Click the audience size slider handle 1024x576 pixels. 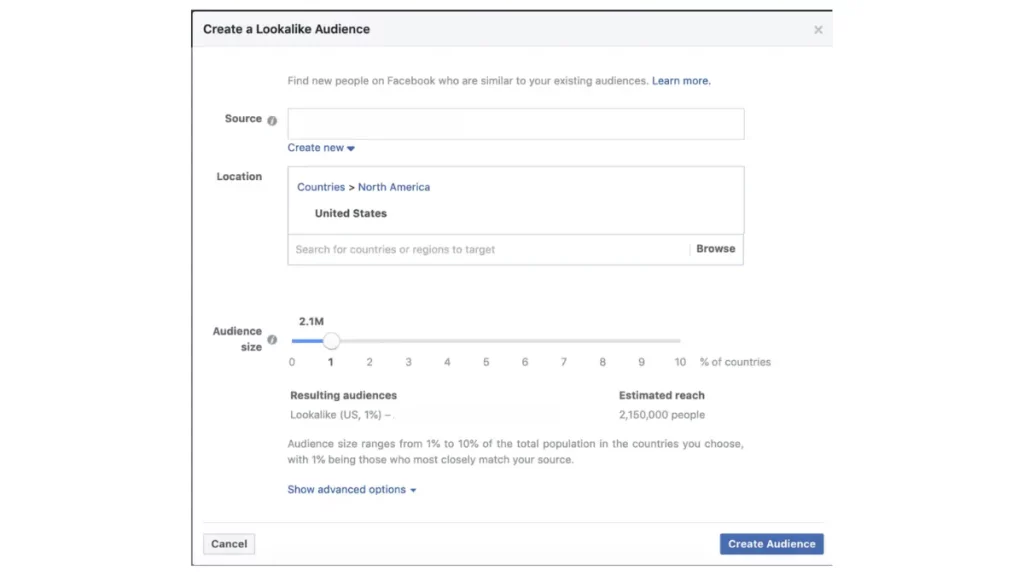331,340
